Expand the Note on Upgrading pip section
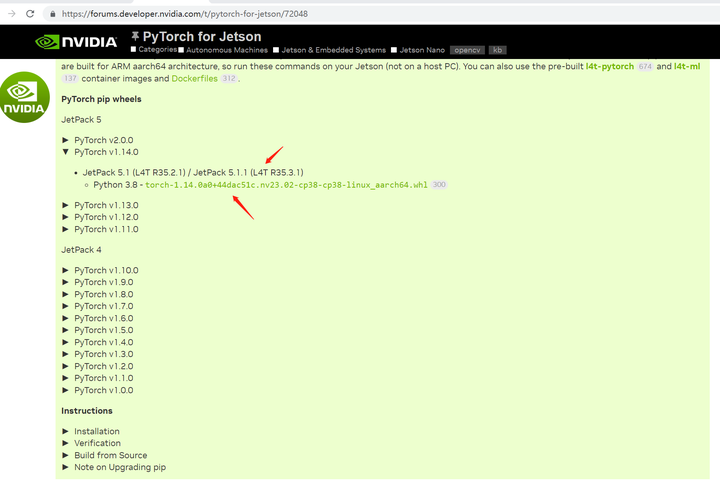The width and height of the screenshot is (720, 491). [x=114, y=467]
